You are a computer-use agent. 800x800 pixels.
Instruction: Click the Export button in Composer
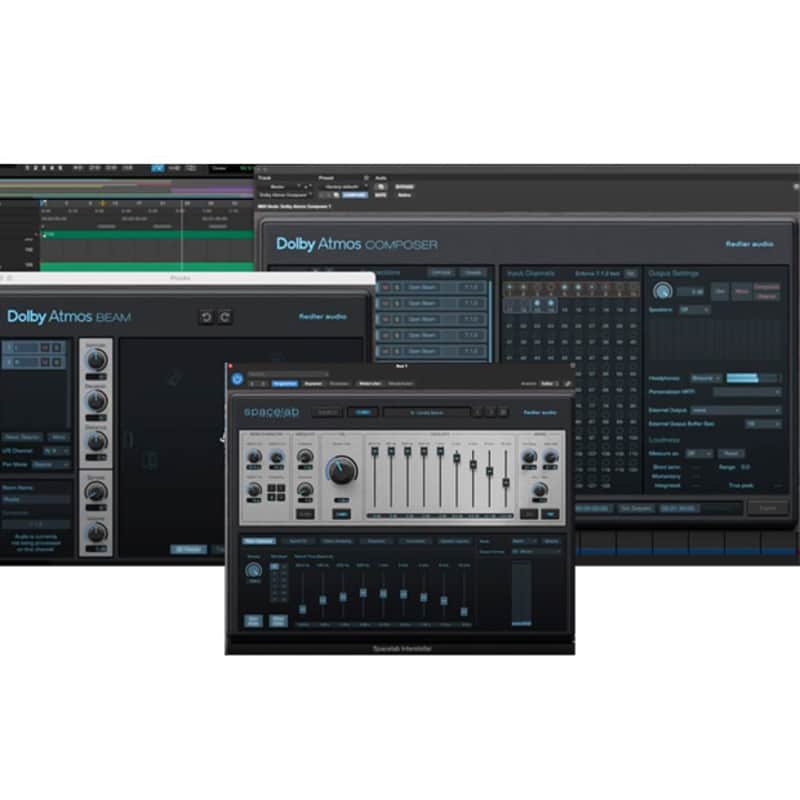(x=767, y=508)
